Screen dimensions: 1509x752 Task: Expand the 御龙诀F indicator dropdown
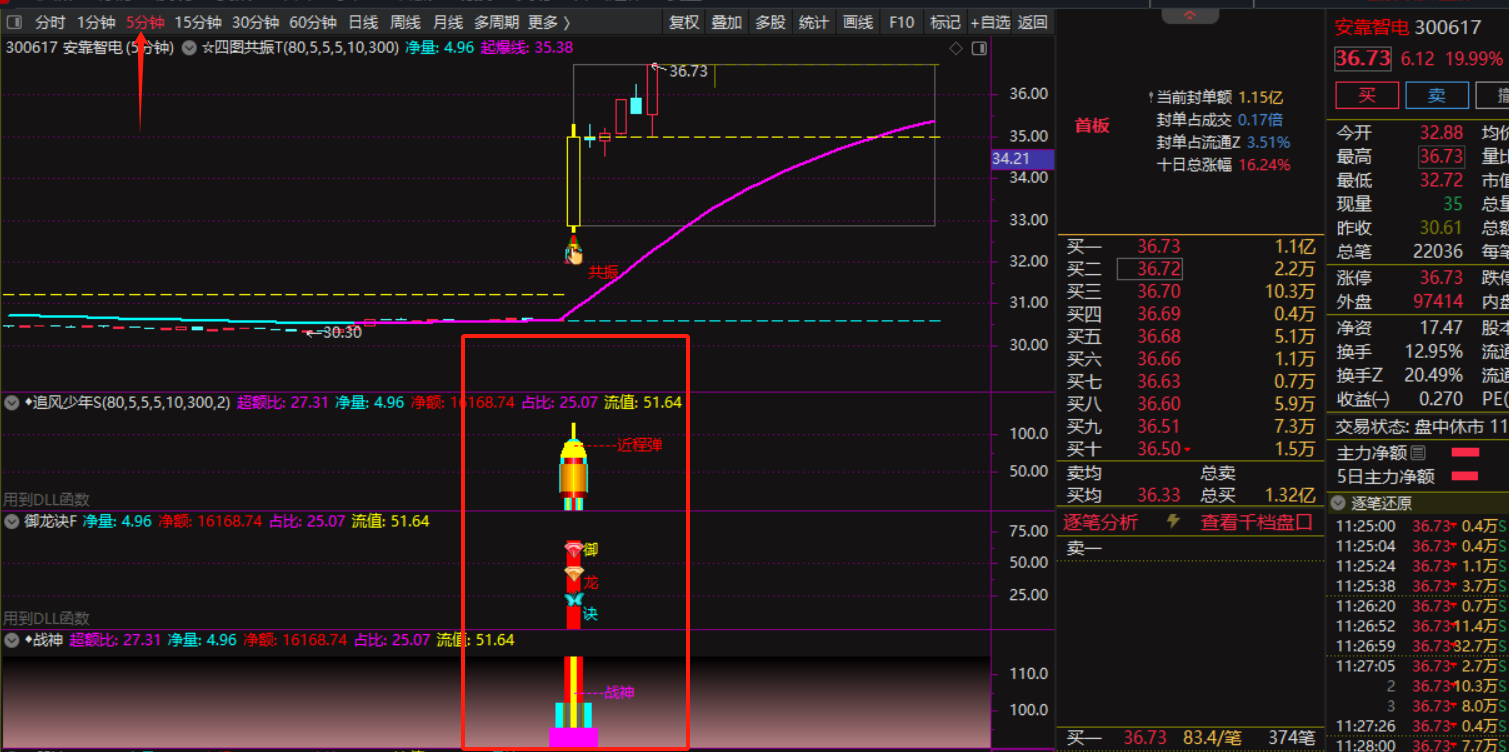tap(12, 521)
